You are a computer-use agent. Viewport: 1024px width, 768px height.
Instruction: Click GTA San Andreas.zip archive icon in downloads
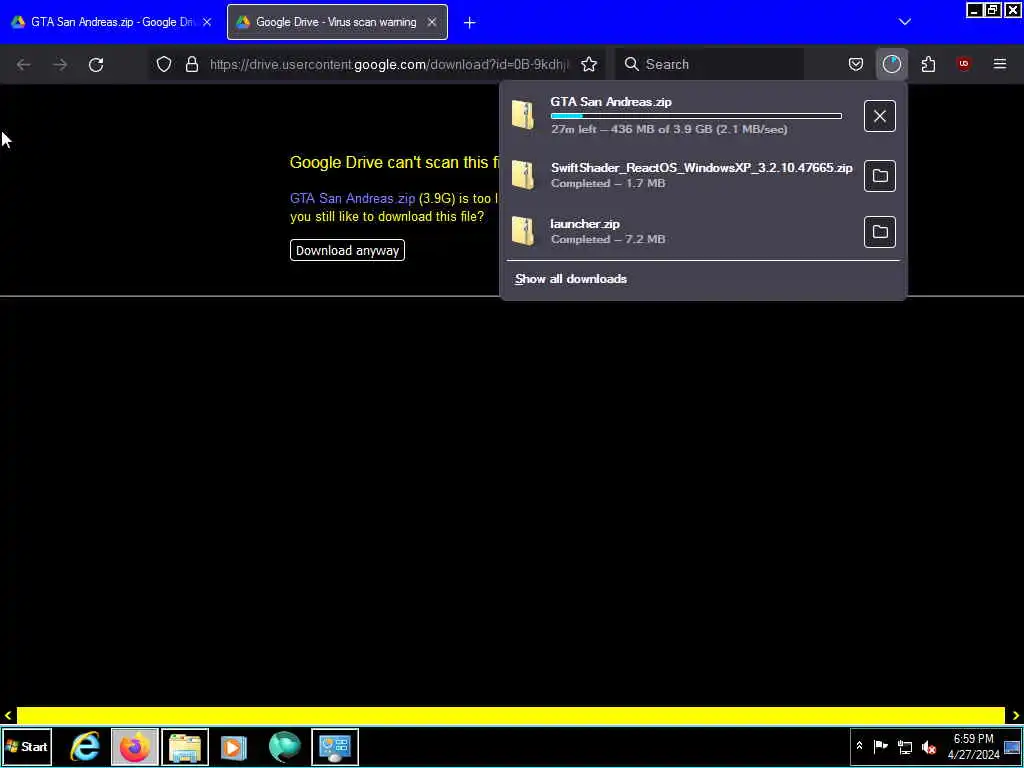(523, 115)
